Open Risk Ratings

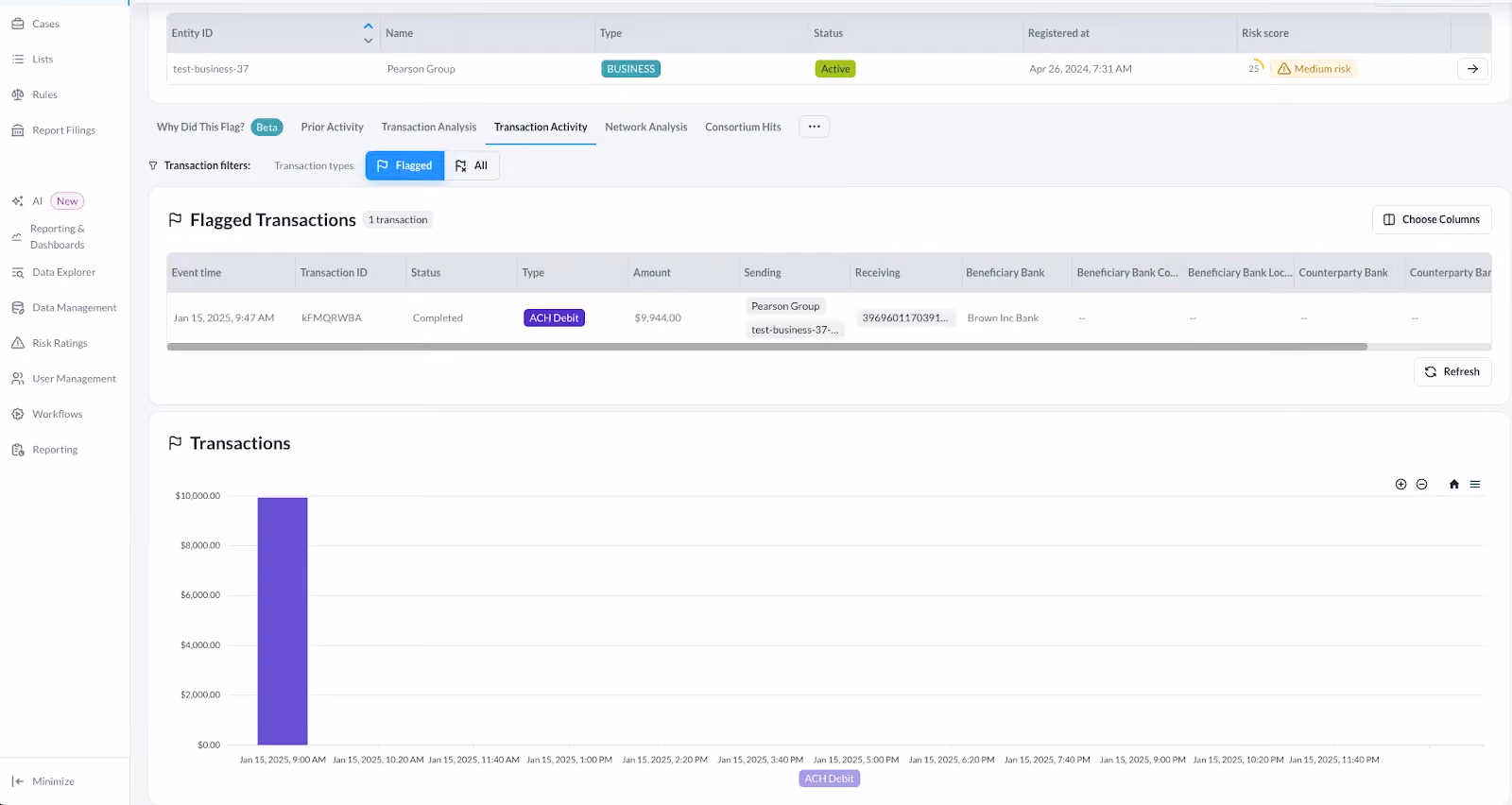click(x=49, y=343)
